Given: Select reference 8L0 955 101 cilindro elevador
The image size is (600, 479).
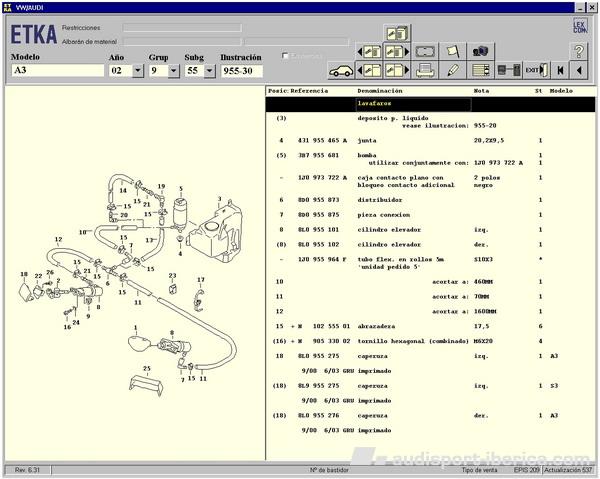Looking at the screenshot, I should 430,230.
